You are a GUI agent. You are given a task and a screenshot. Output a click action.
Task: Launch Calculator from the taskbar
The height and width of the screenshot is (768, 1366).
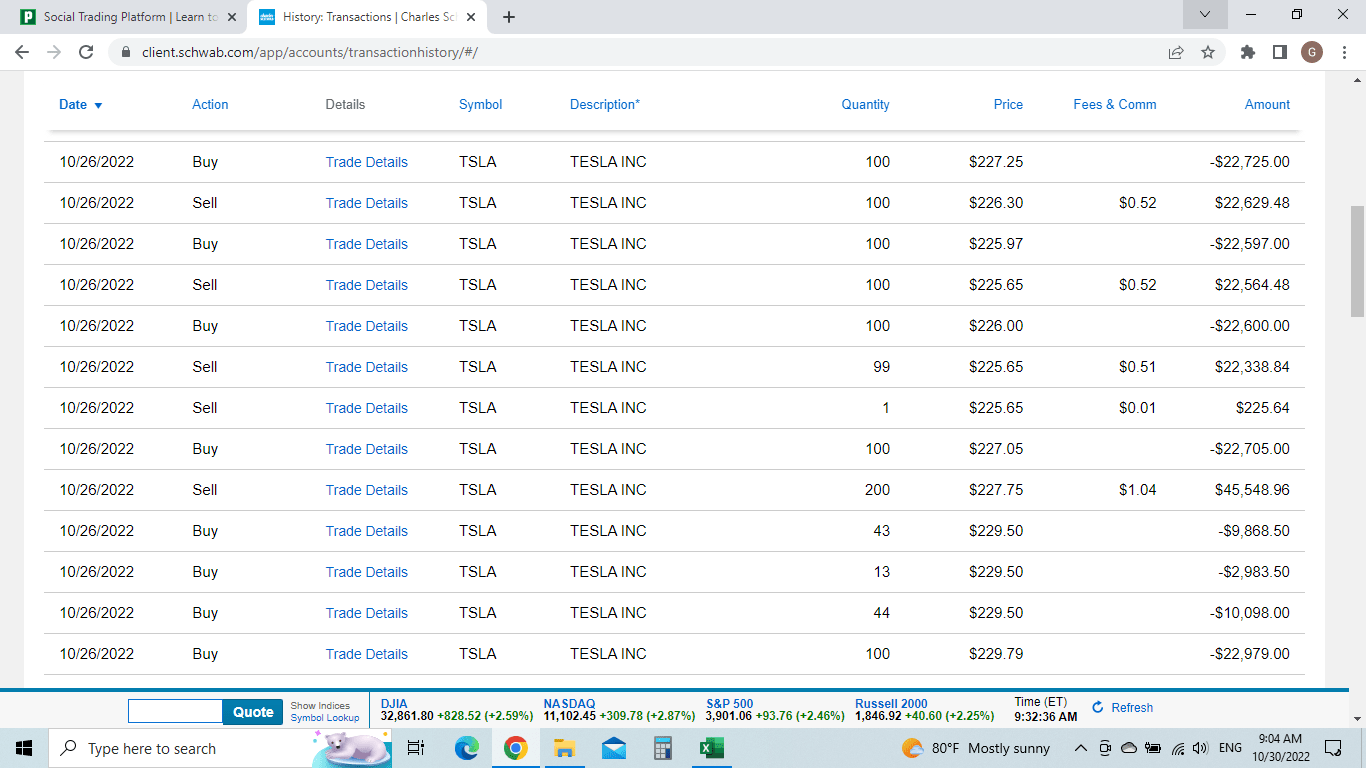[x=662, y=748]
